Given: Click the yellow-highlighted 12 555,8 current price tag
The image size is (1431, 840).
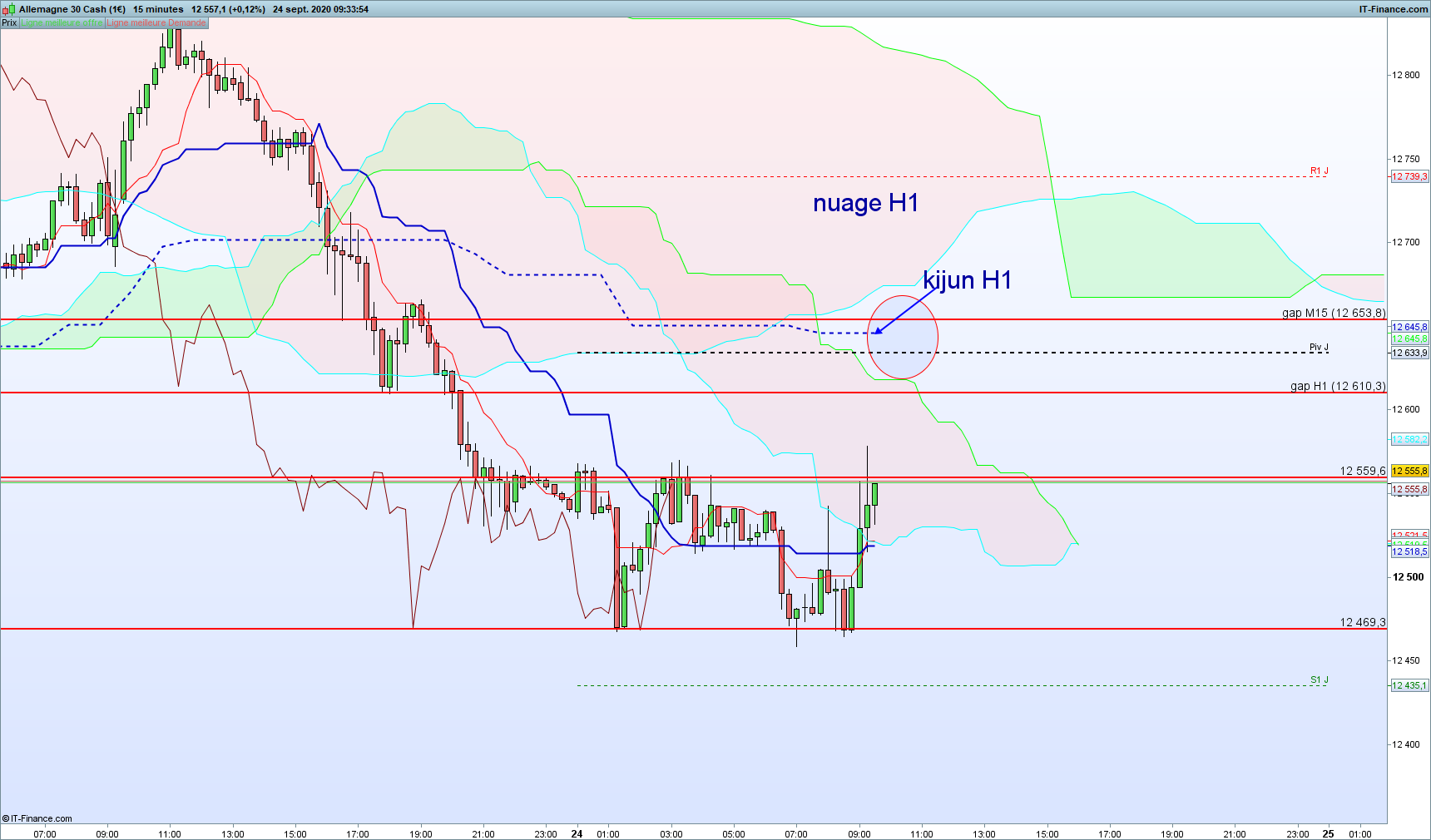Looking at the screenshot, I should tap(1409, 471).
